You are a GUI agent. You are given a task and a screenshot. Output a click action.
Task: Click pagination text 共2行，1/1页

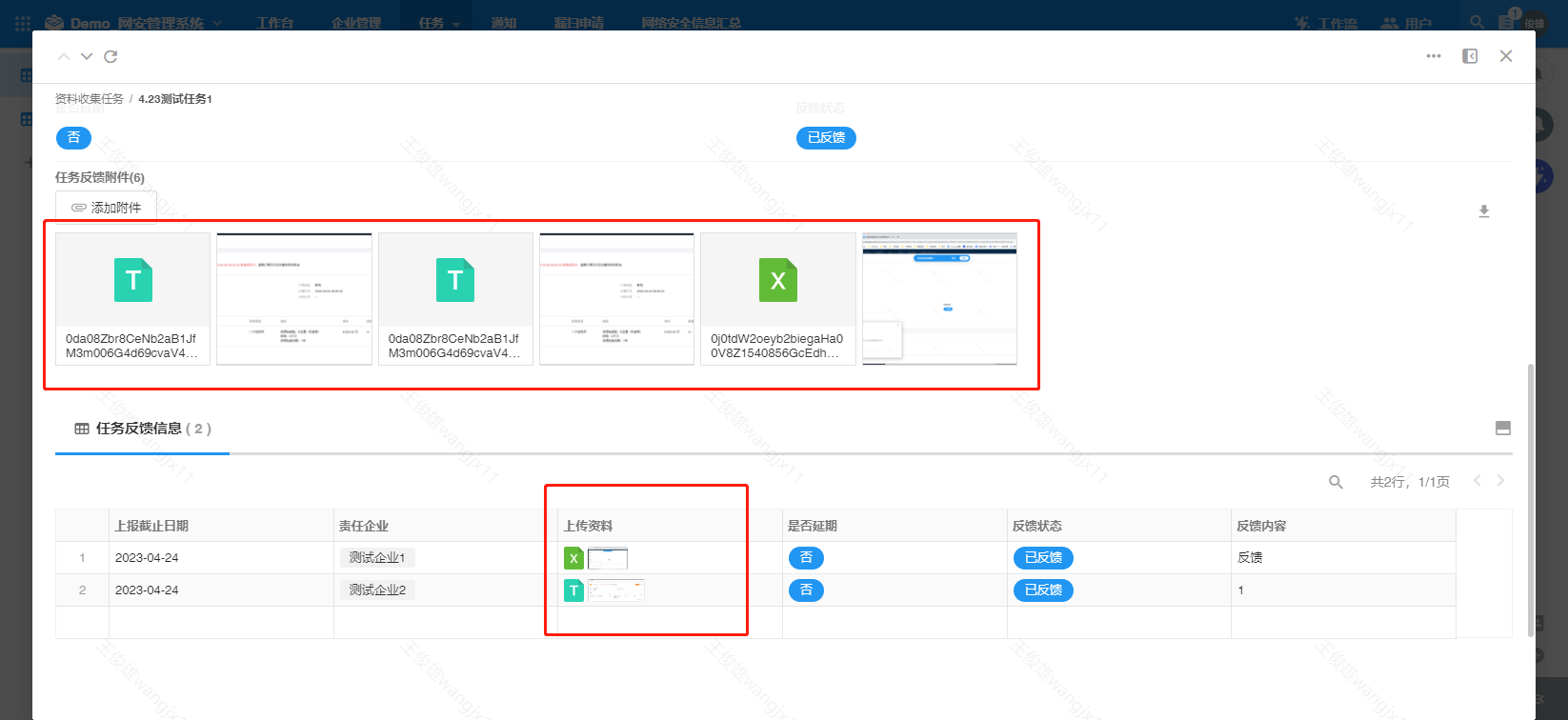[x=1410, y=482]
